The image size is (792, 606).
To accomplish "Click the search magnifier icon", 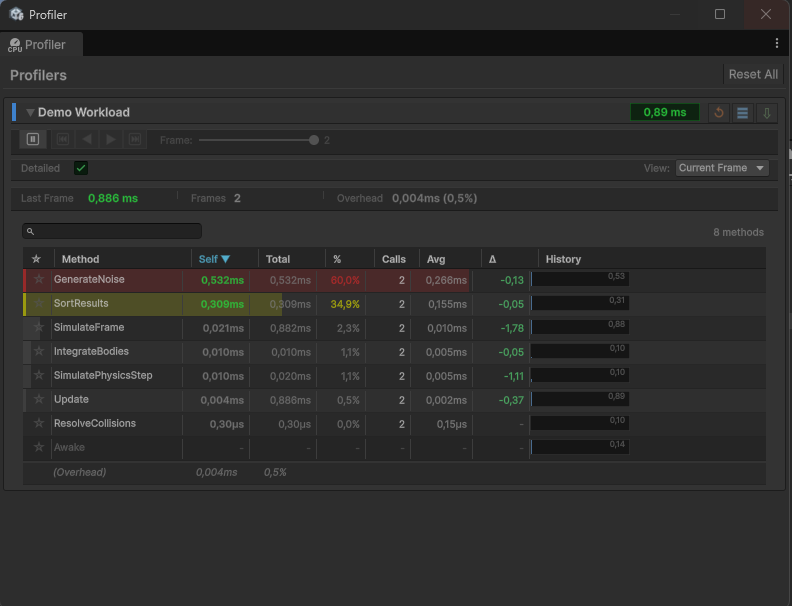I will point(30,231).
